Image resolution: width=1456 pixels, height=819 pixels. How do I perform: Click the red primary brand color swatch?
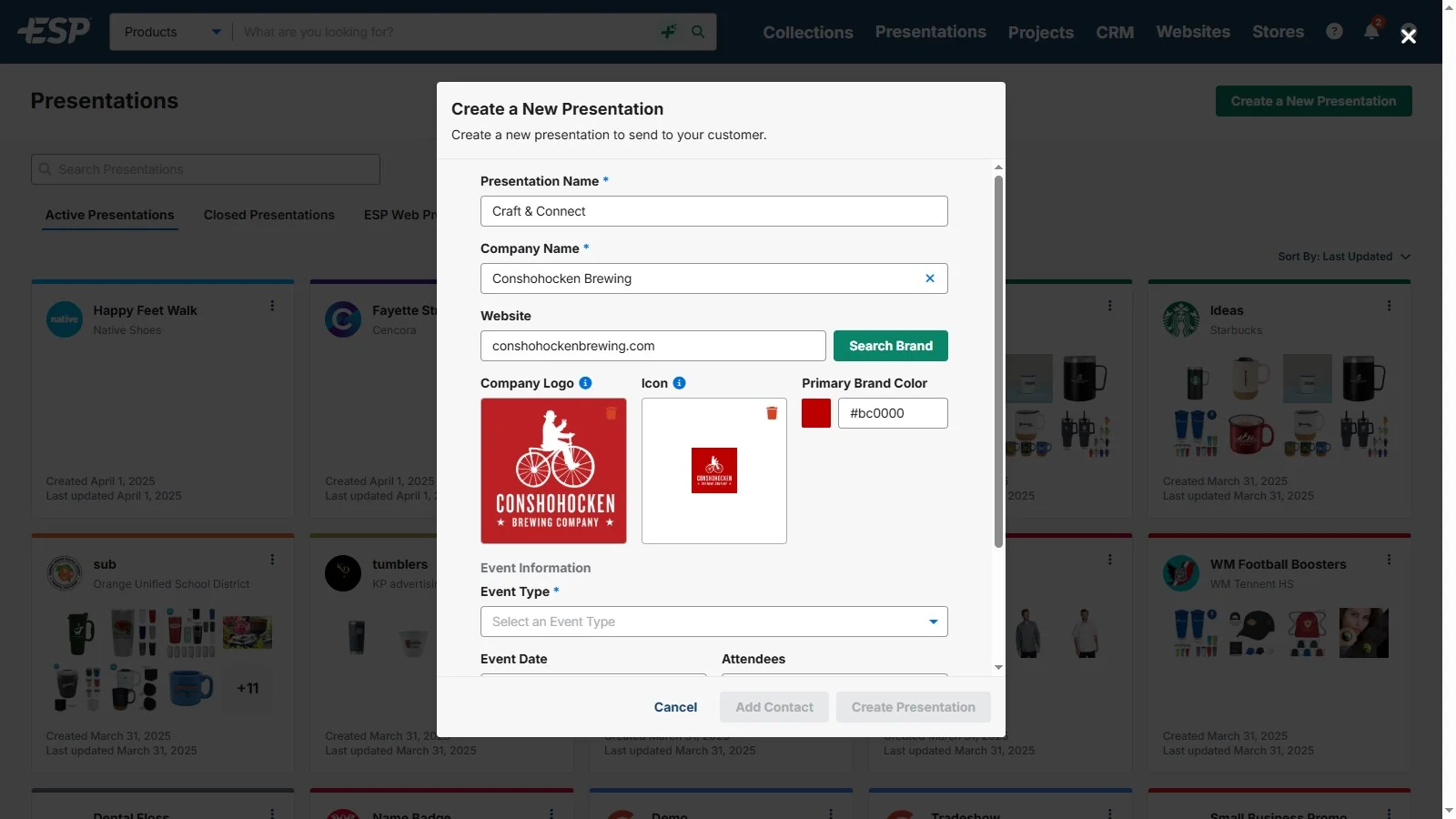(x=816, y=413)
